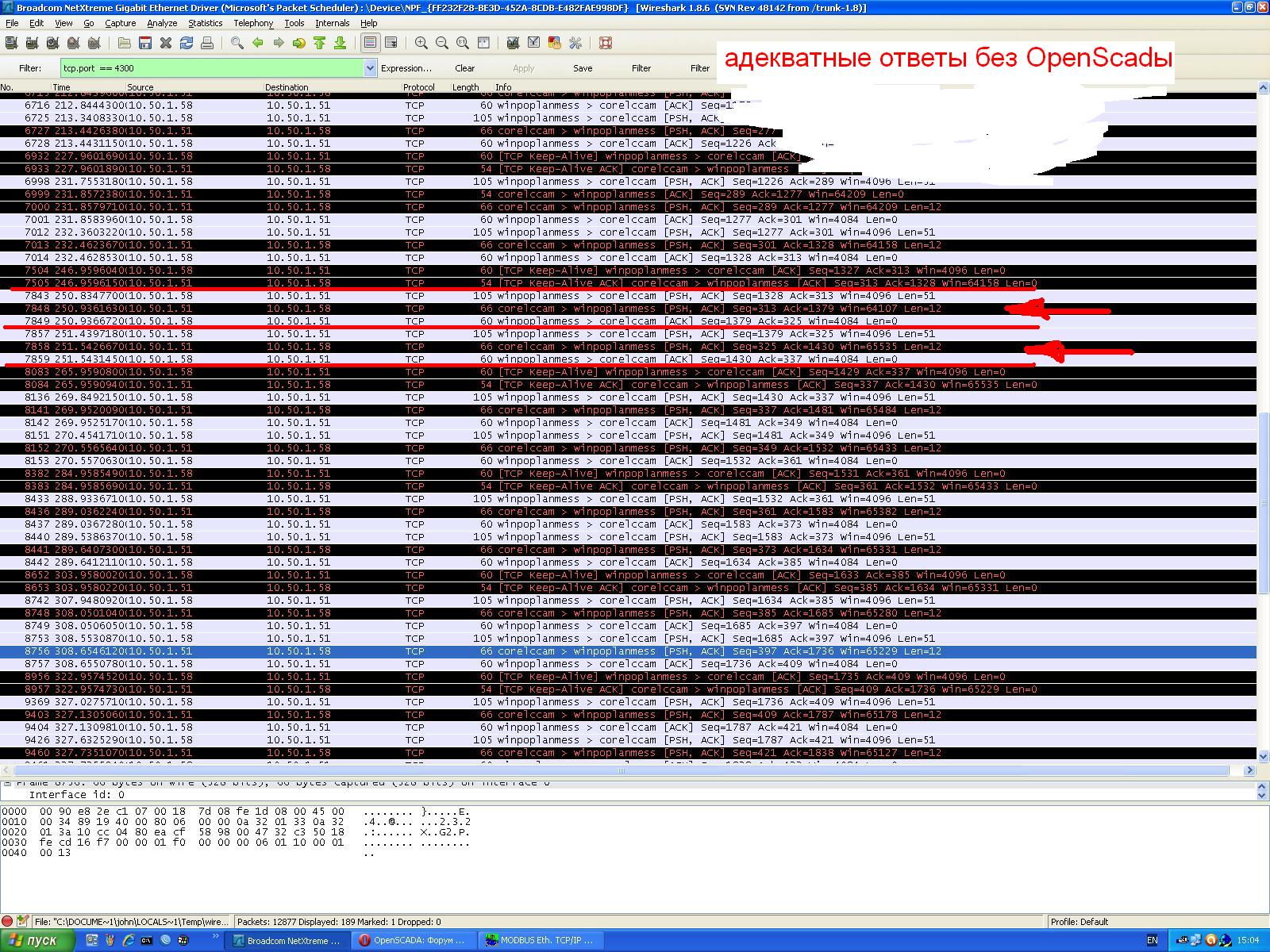Click the Find packet magnifier icon
This screenshot has height=952, width=1270.
(237, 43)
